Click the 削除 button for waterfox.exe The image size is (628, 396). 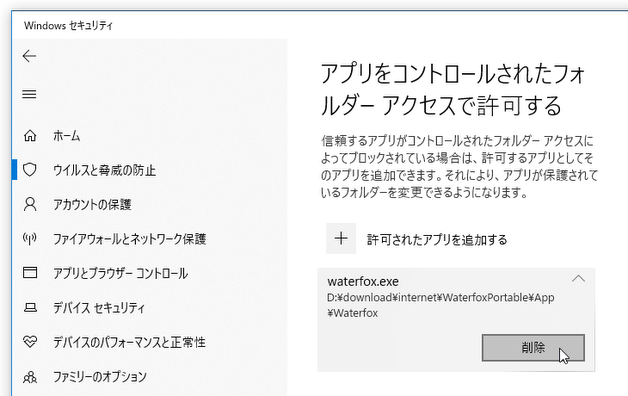(x=533, y=348)
